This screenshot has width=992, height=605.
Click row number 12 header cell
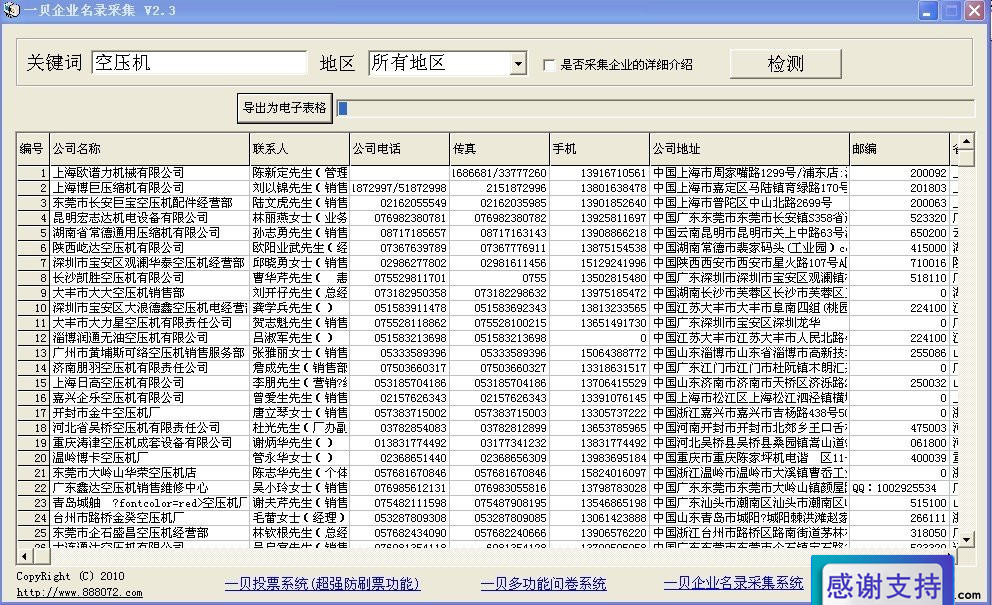click(33, 338)
